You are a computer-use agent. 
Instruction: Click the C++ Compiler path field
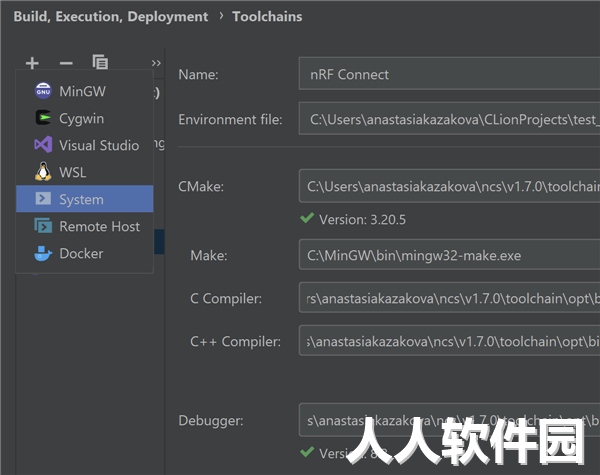pos(449,341)
